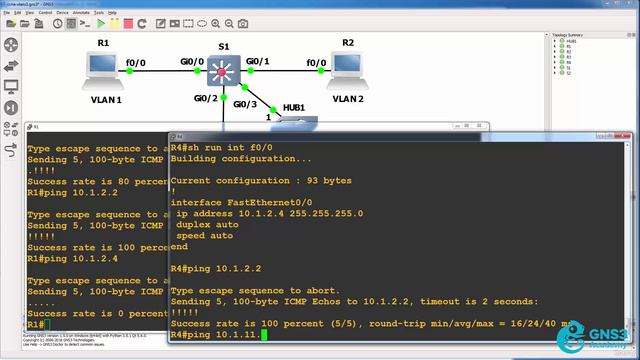Click 'R1#ping 10.1.2.4' line in R1 terminal
Screen dimensions: 640x360
coord(73,259)
